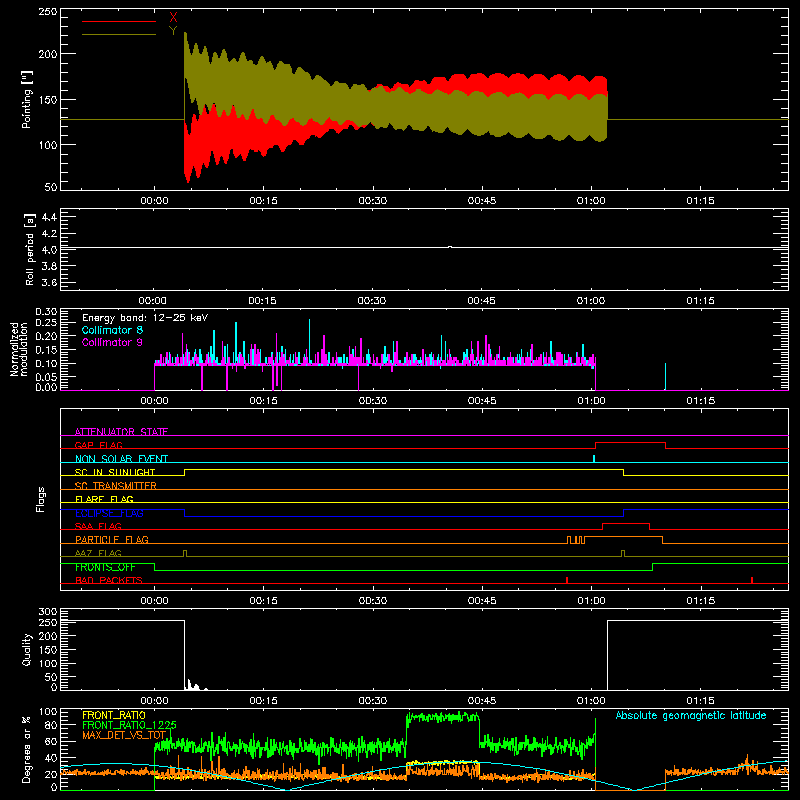800x800 pixels.
Task: Select the SAA_FLAG label
Action: pos(98,526)
